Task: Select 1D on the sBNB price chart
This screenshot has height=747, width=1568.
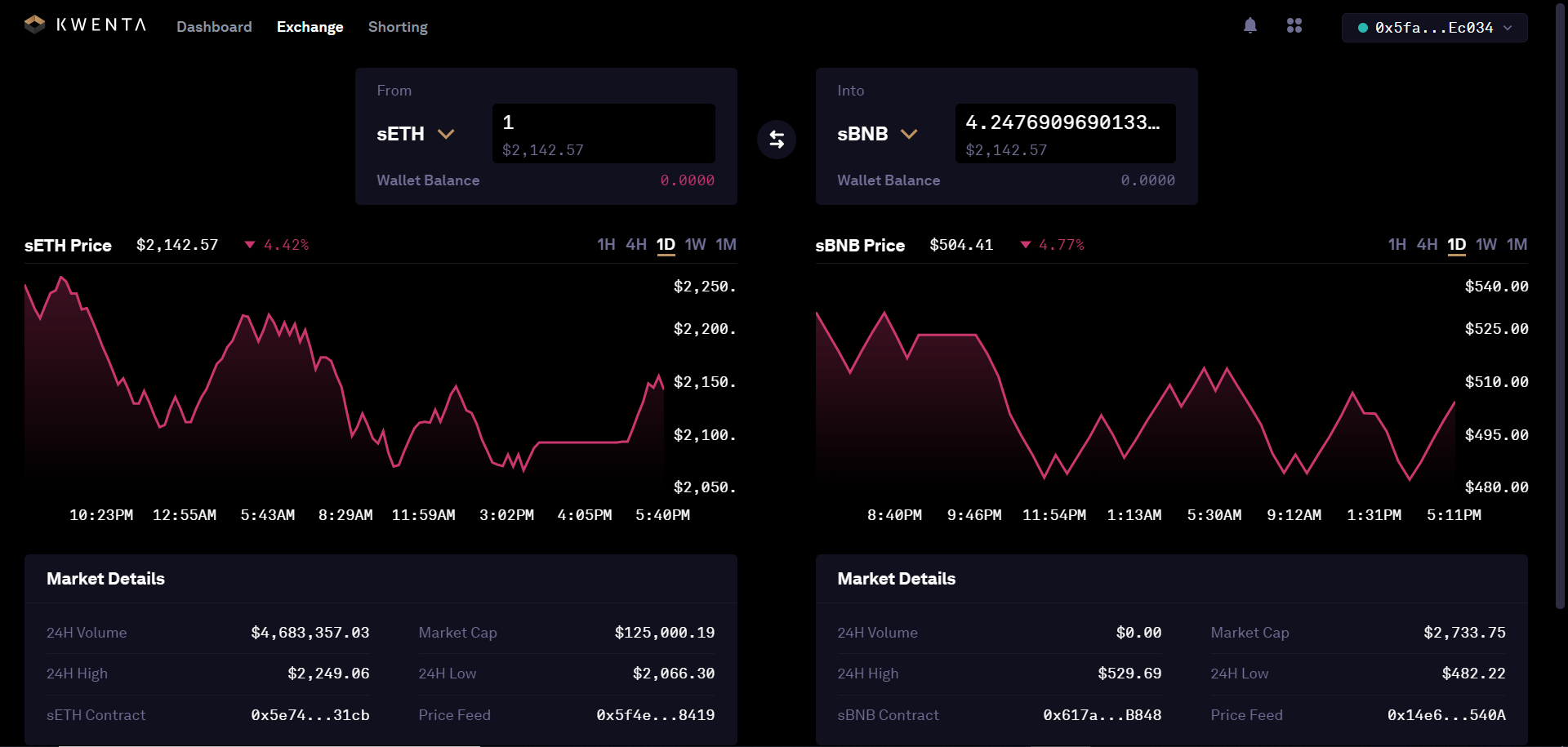Action: tap(1457, 245)
